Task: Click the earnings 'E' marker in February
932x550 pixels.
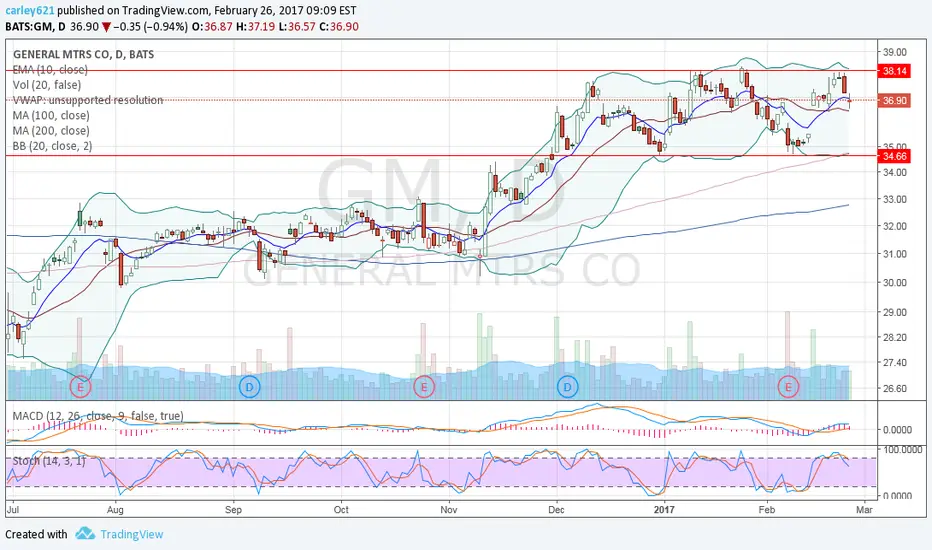Action: tap(789, 386)
